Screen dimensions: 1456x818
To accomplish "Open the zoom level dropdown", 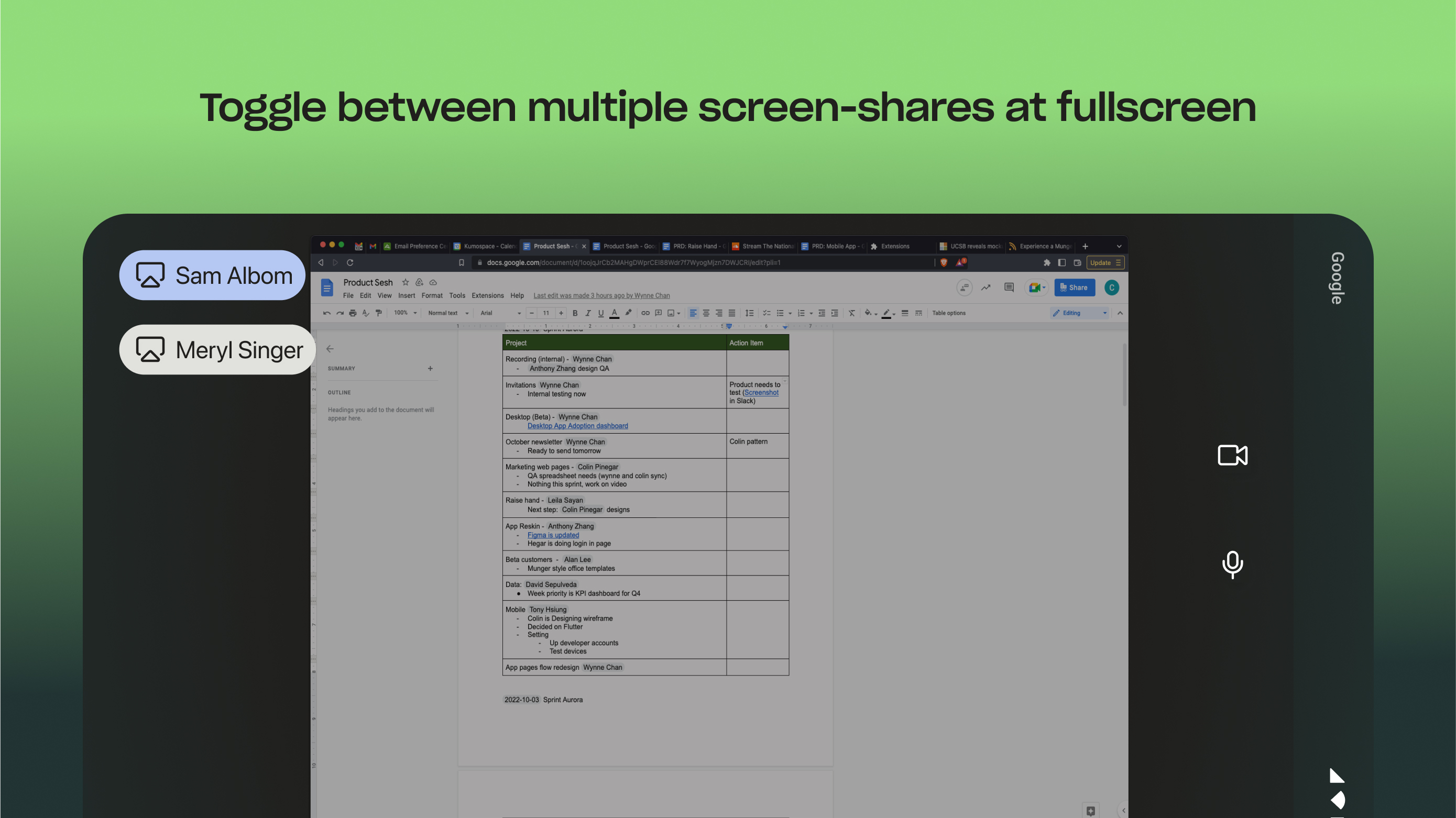I will (406, 313).
